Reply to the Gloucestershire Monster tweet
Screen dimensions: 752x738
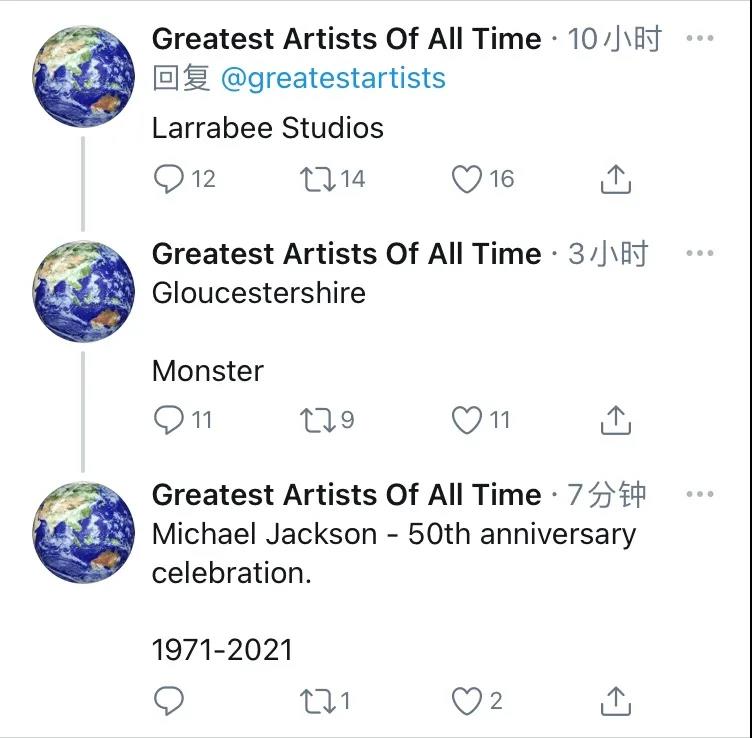click(x=169, y=420)
